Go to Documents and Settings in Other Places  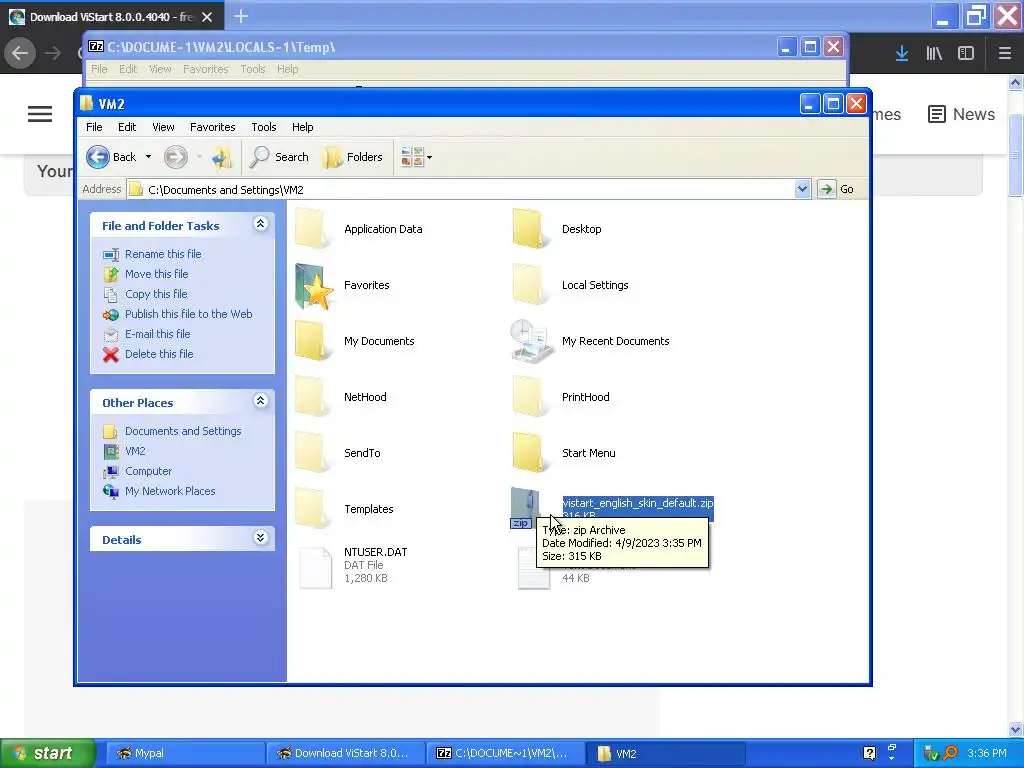point(183,431)
